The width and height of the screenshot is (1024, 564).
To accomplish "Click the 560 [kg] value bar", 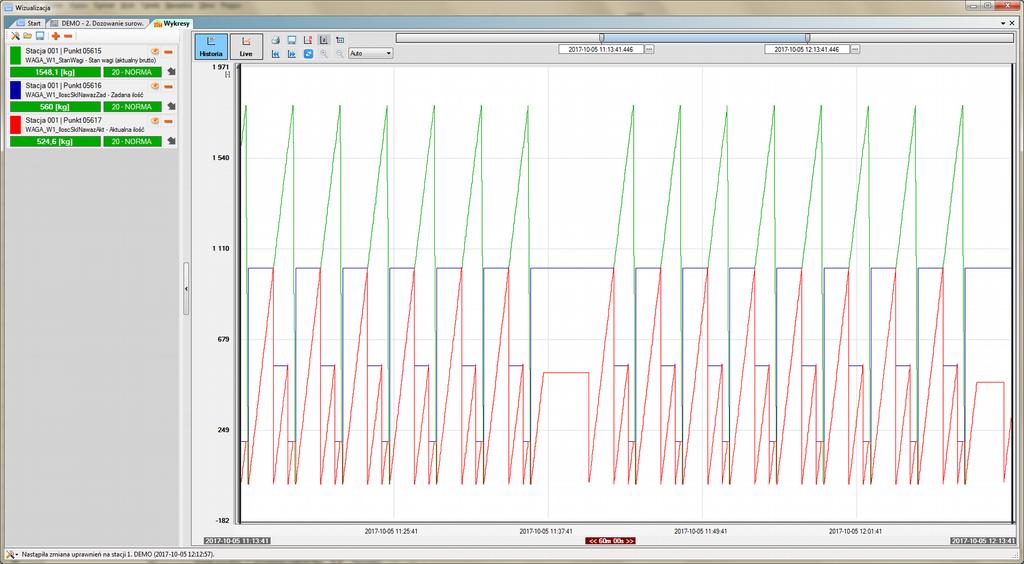I will point(56,106).
